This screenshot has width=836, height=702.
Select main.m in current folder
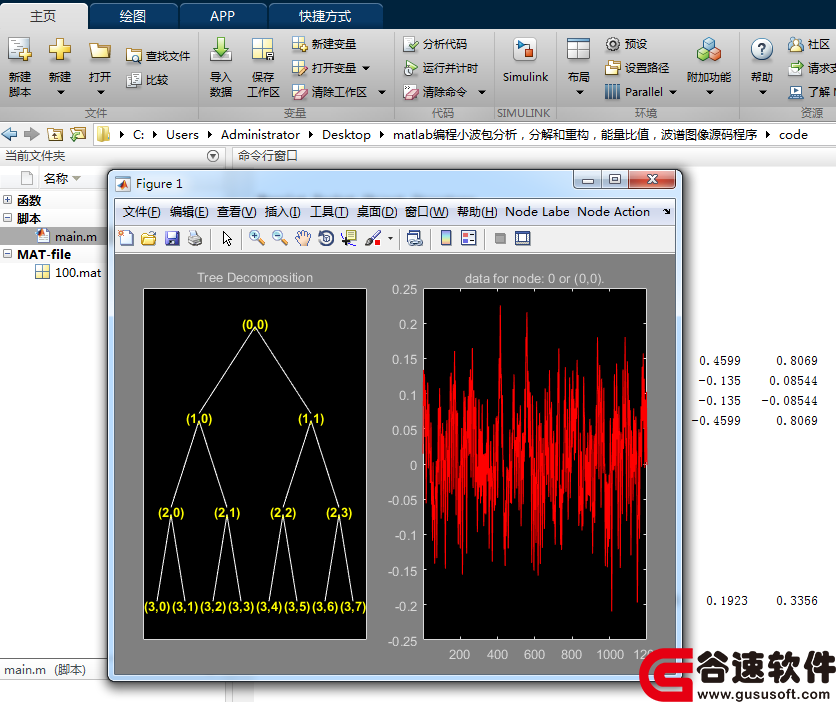pyautogui.click(x=76, y=236)
